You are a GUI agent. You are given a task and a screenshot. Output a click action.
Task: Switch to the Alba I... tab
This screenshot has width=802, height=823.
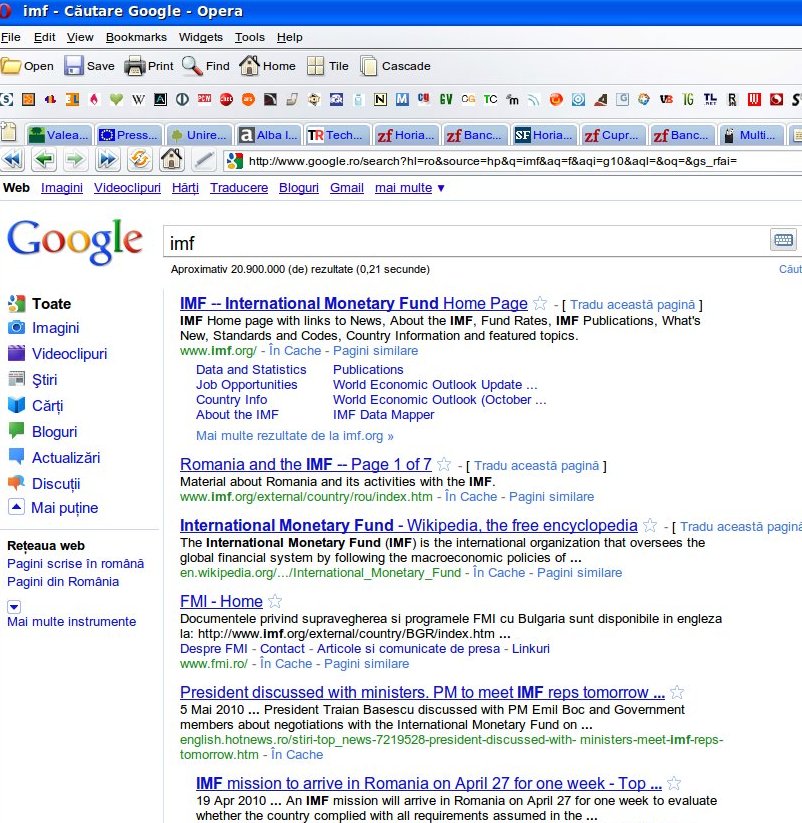pyautogui.click(x=269, y=135)
